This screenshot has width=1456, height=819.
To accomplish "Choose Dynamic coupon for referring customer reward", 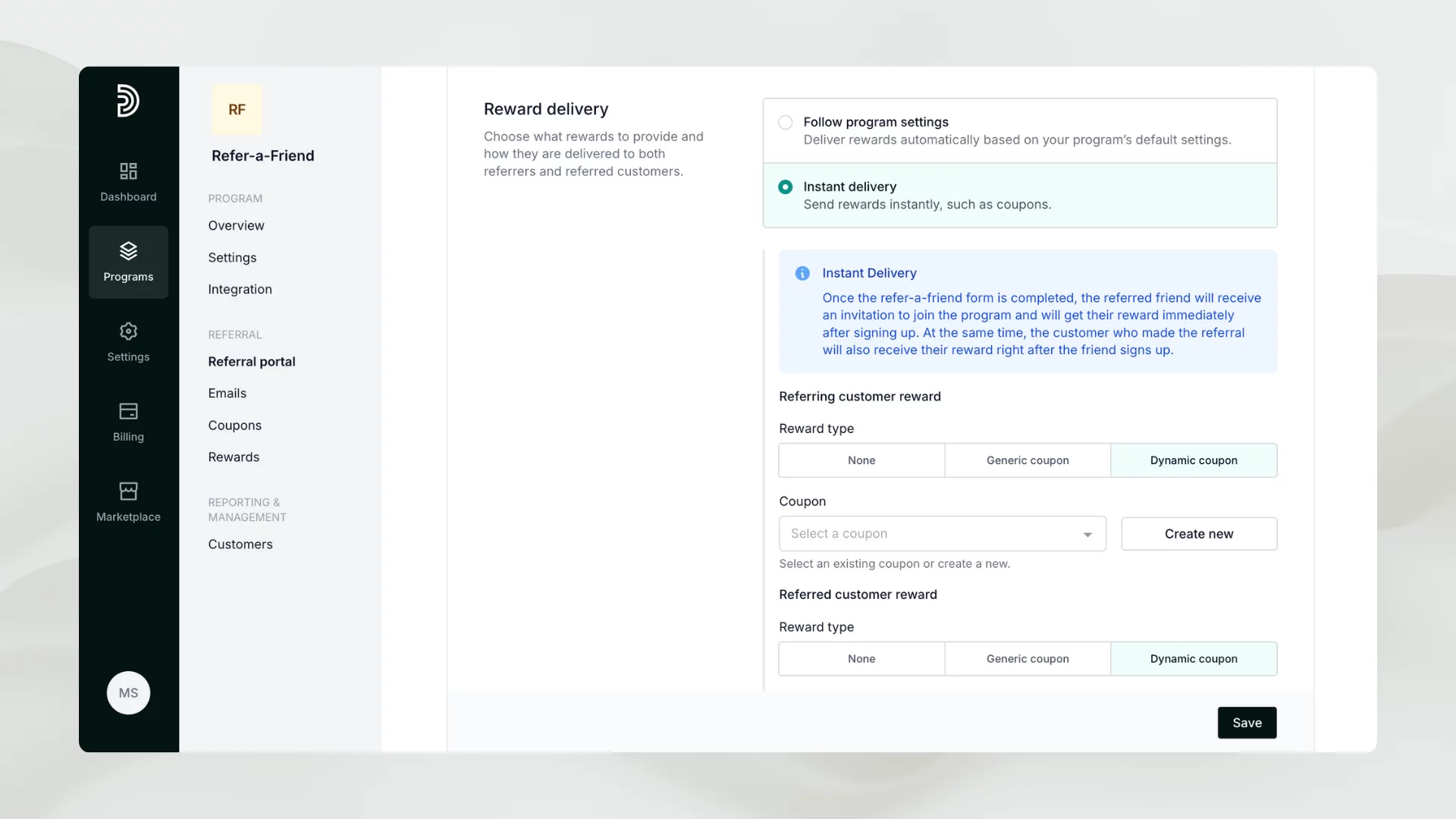I will click(1194, 460).
